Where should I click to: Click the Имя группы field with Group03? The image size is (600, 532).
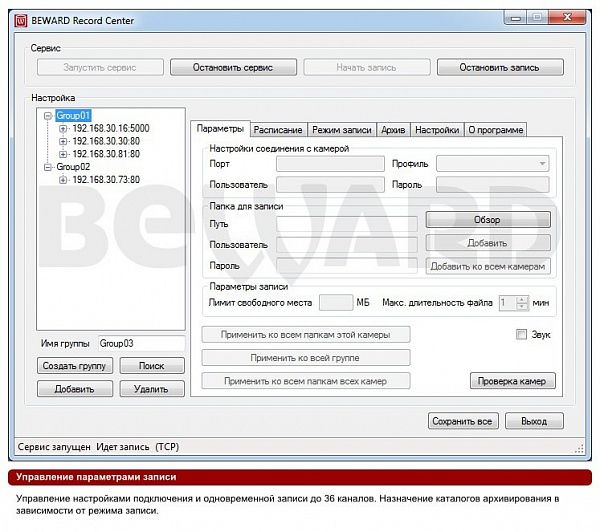141,343
